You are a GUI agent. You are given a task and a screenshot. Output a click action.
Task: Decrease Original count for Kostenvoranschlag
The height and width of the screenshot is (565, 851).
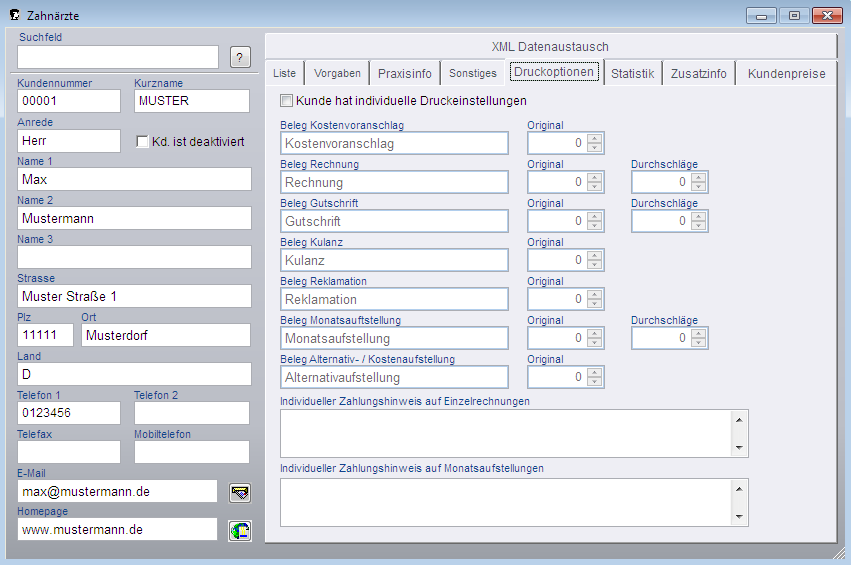coord(595,148)
